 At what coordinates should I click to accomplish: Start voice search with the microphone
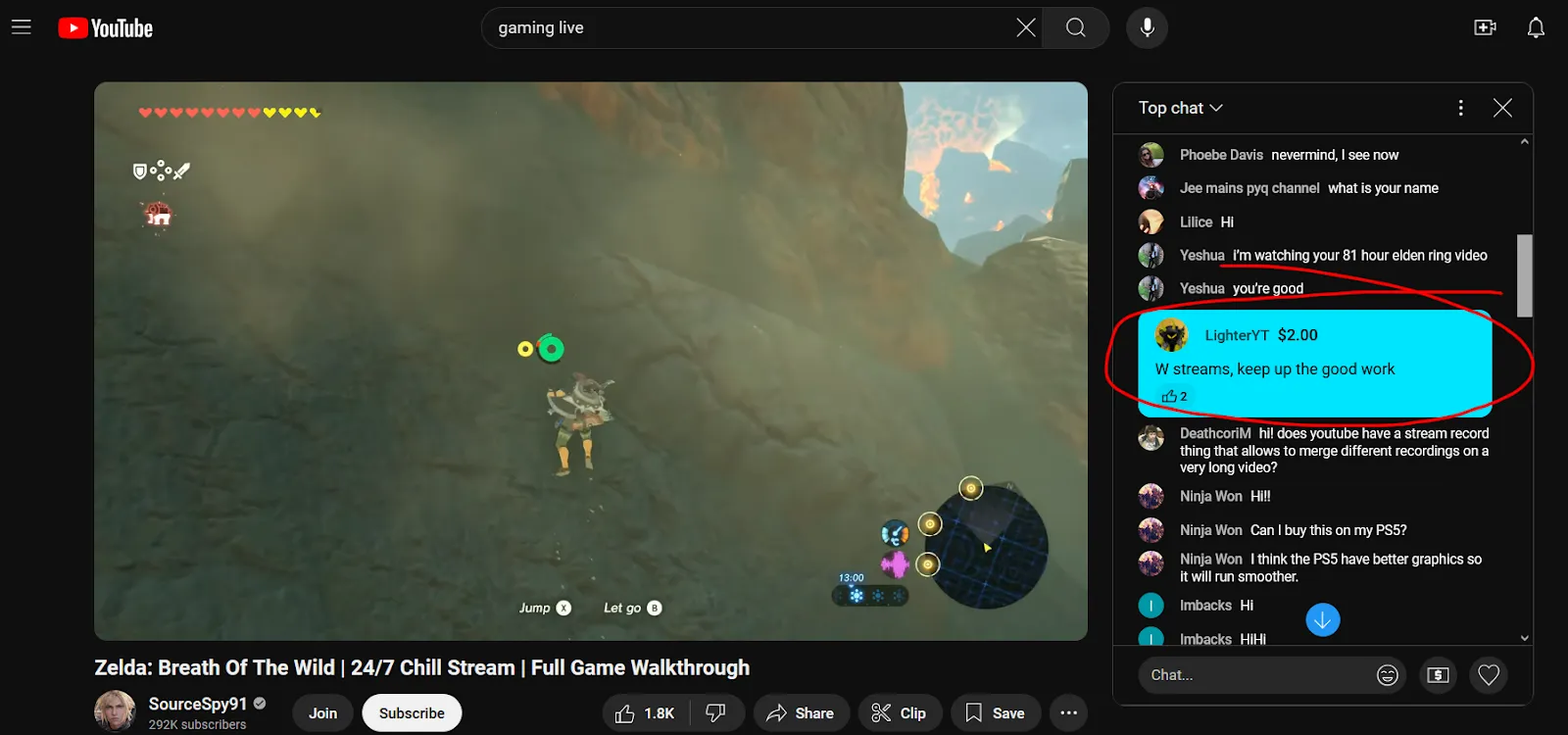tap(1147, 27)
